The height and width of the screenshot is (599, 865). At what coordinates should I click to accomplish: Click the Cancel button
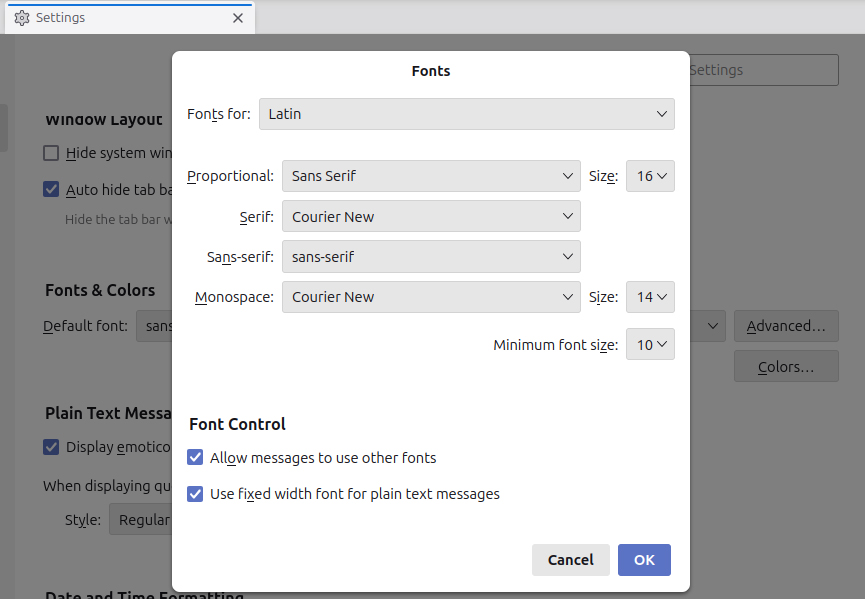click(570, 560)
